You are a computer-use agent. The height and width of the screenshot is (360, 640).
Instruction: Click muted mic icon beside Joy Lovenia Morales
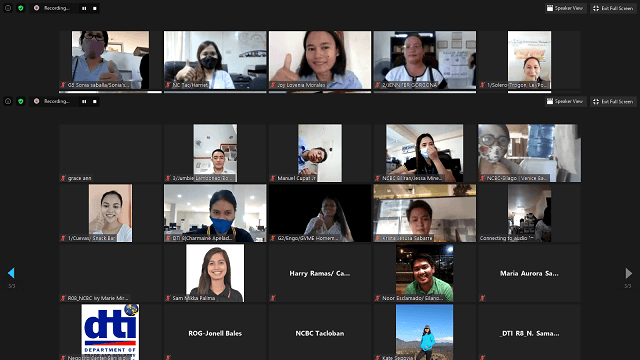(273, 85)
